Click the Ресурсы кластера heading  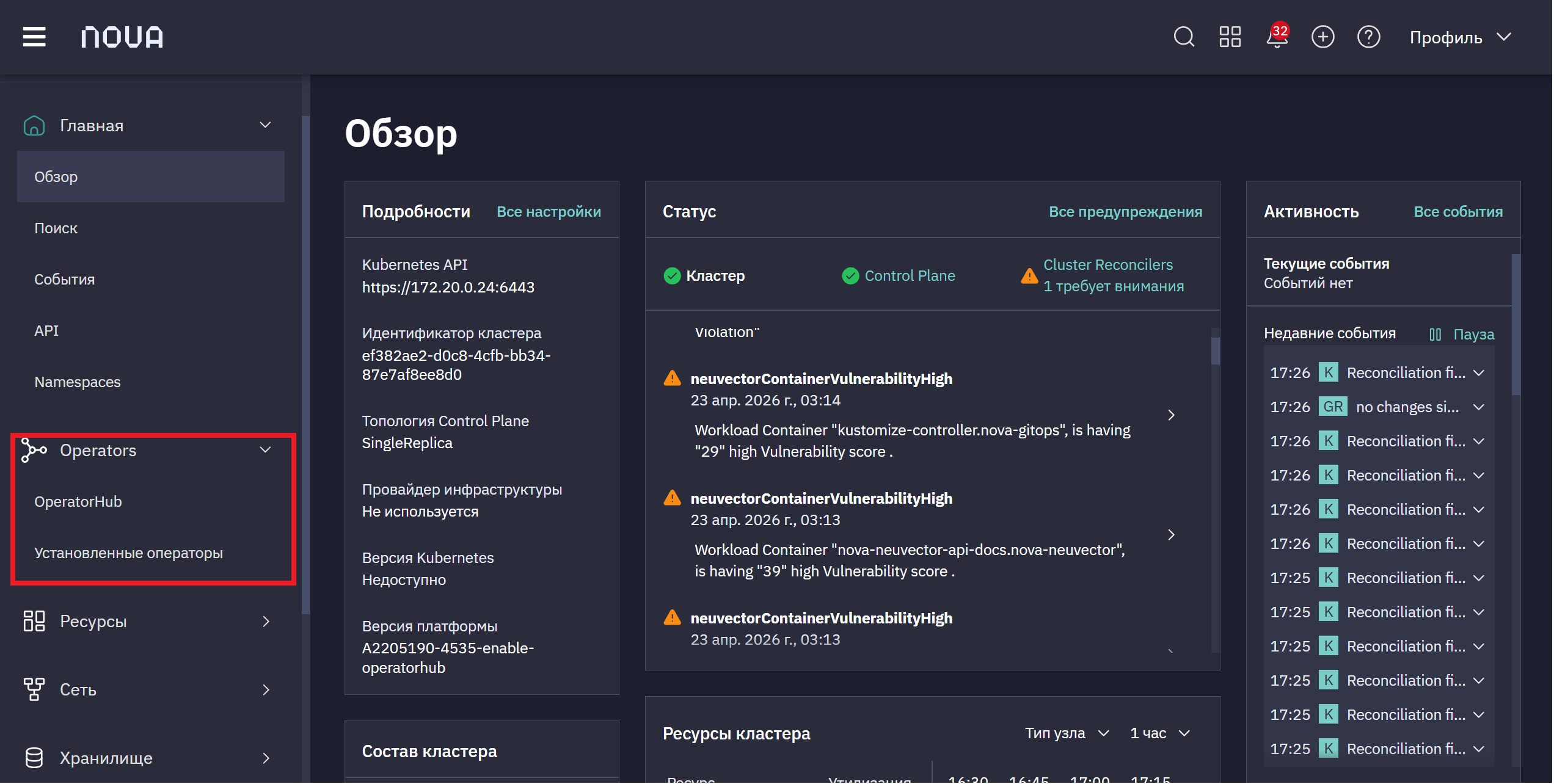point(737,734)
